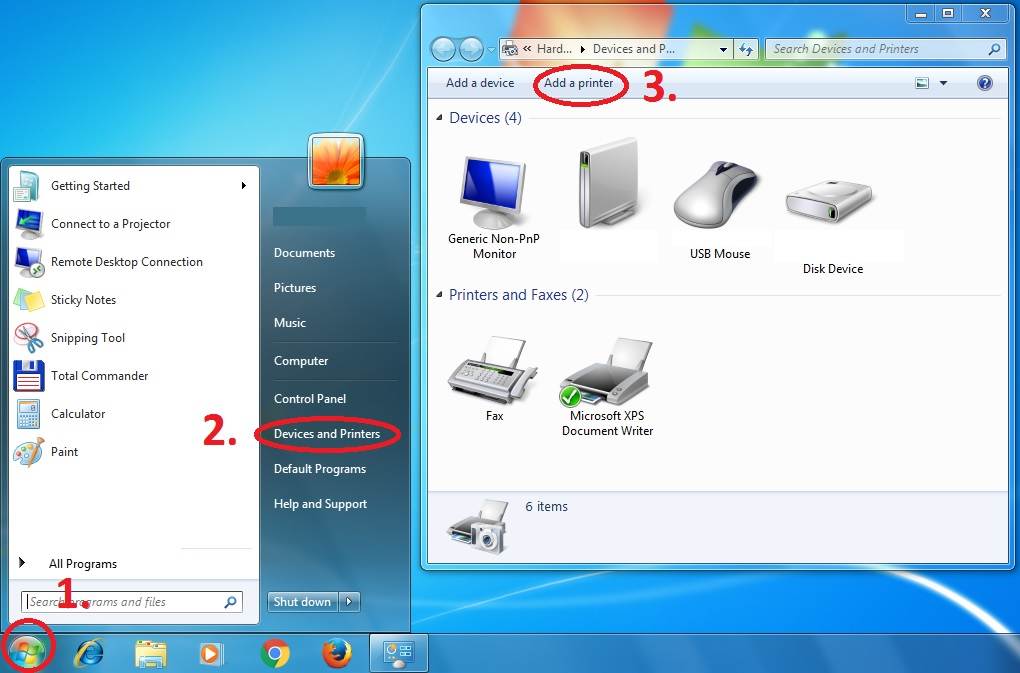Click the Devices and P... breadcrumb

click(634, 49)
